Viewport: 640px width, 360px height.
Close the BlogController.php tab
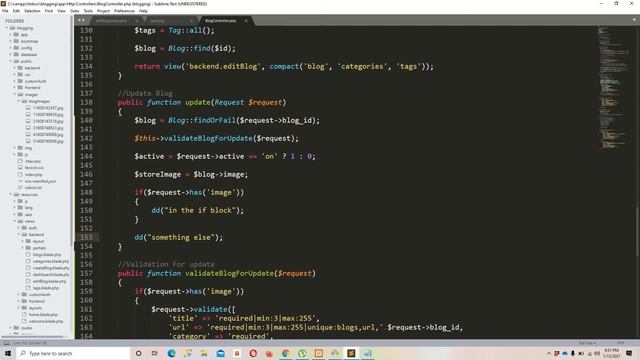click(246, 20)
